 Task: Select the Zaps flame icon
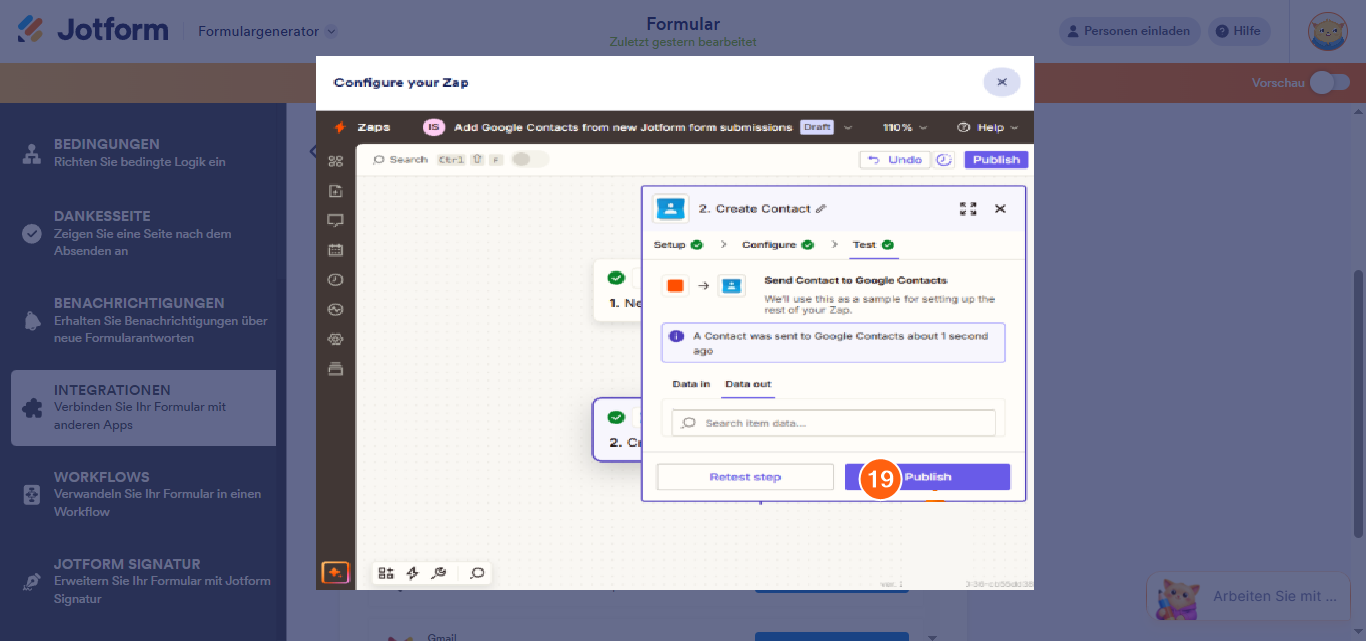point(340,127)
